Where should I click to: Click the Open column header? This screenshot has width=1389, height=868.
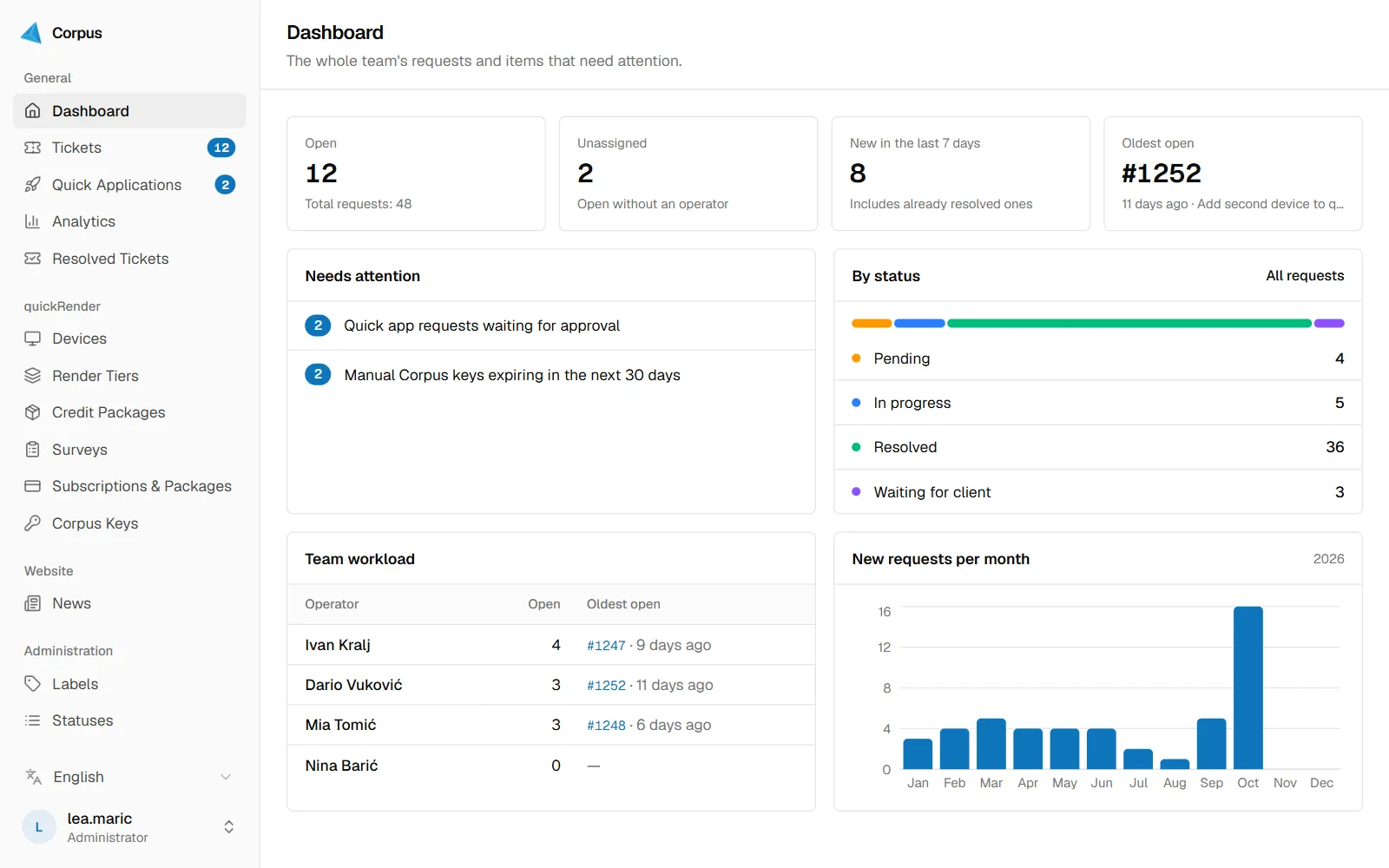(544, 604)
